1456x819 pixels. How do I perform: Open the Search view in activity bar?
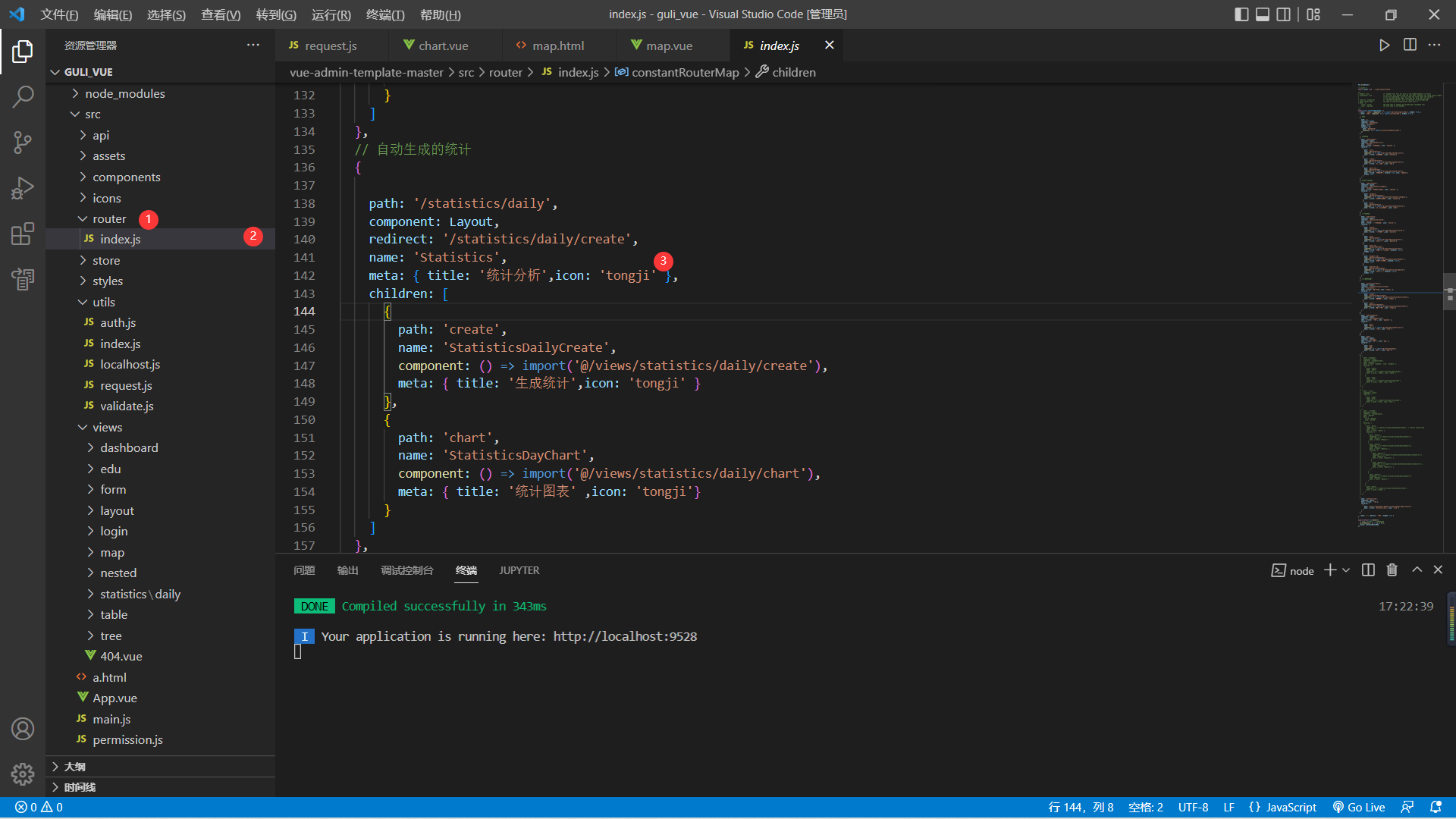[23, 96]
